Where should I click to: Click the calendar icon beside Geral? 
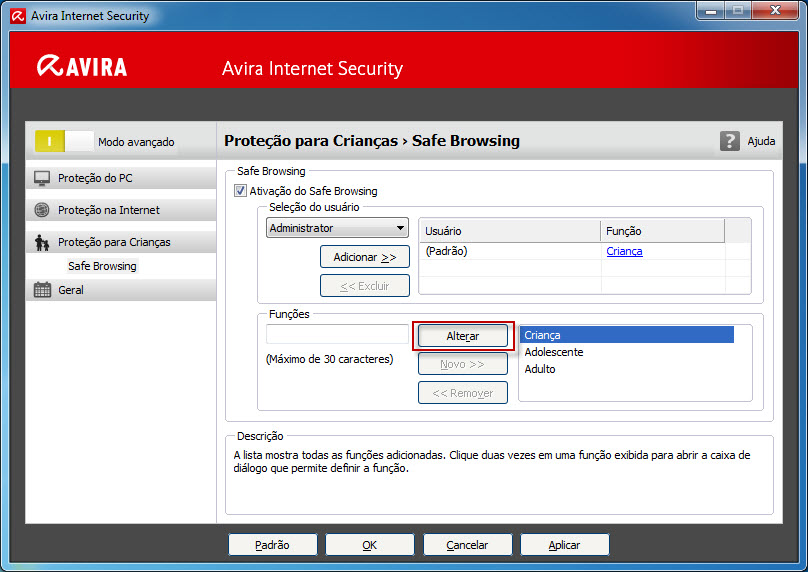pyautogui.click(x=42, y=290)
